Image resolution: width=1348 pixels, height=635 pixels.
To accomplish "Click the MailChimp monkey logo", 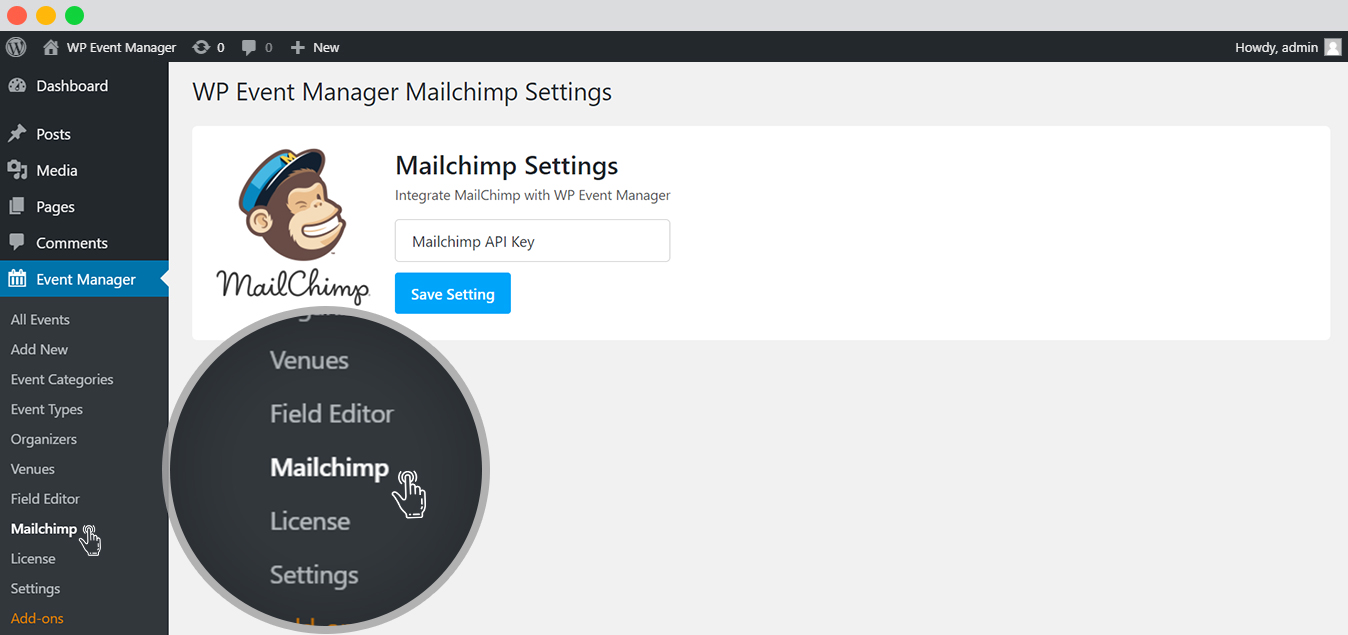I will [293, 226].
